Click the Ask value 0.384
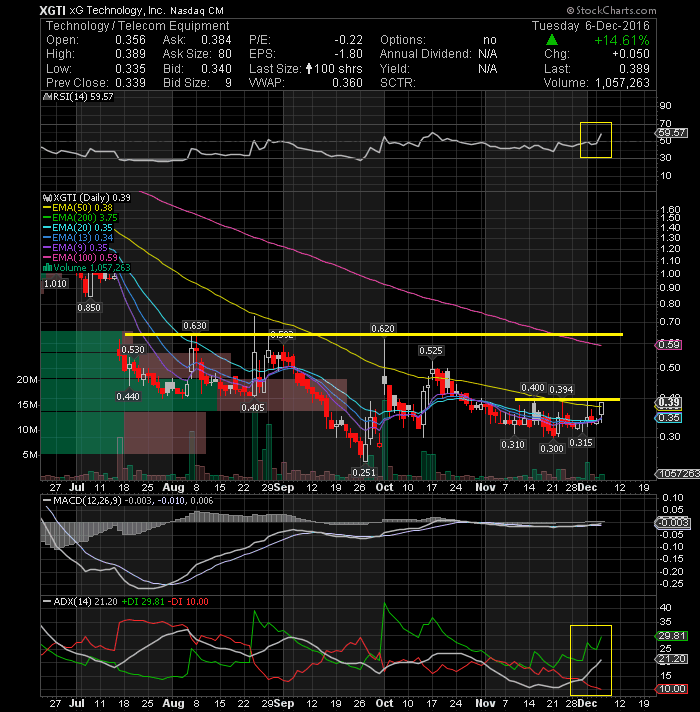The height and width of the screenshot is (712, 700). [x=216, y=40]
